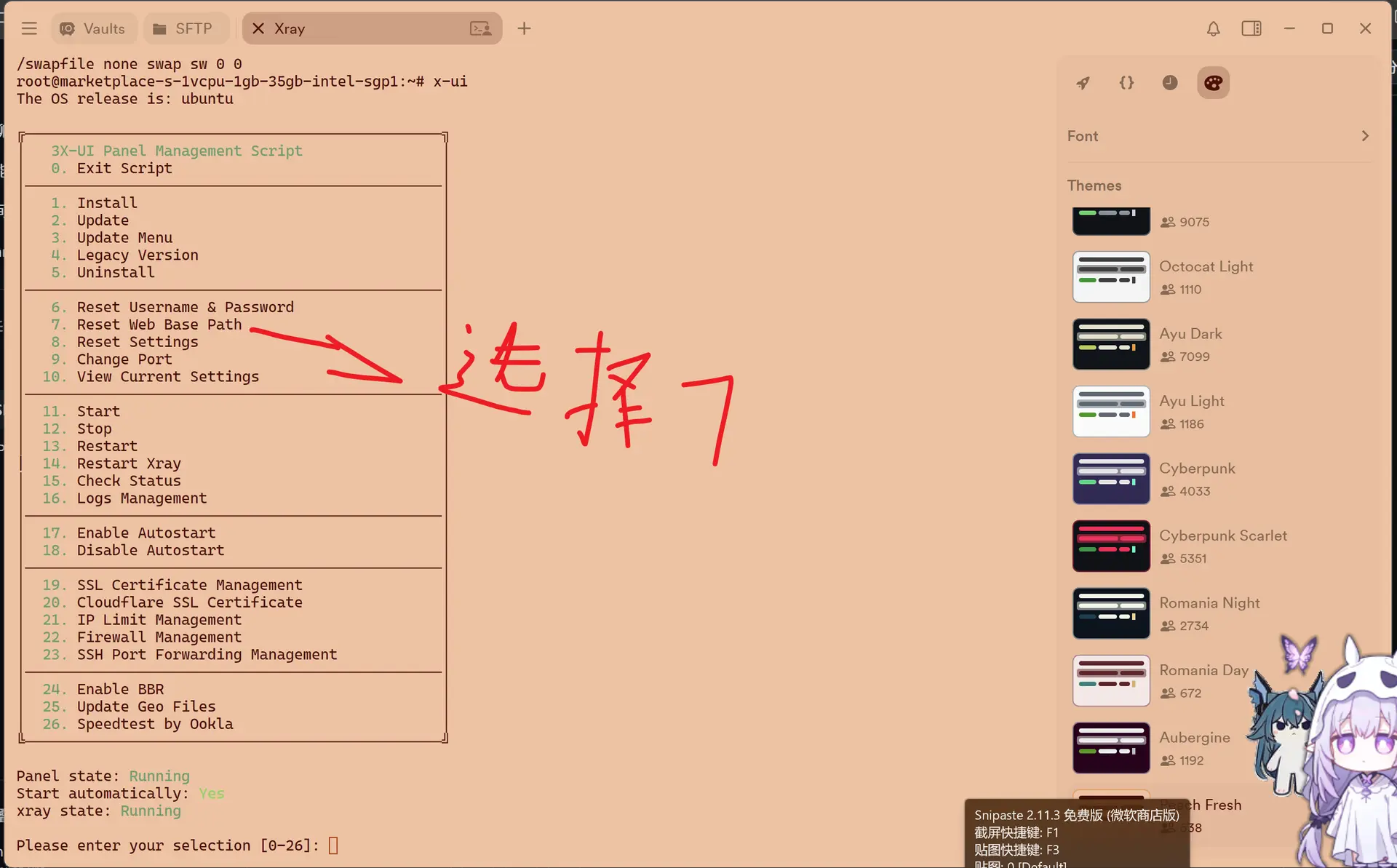Open the rocket quick-launch panel
Image resolution: width=1397 pixels, height=868 pixels.
click(x=1083, y=83)
